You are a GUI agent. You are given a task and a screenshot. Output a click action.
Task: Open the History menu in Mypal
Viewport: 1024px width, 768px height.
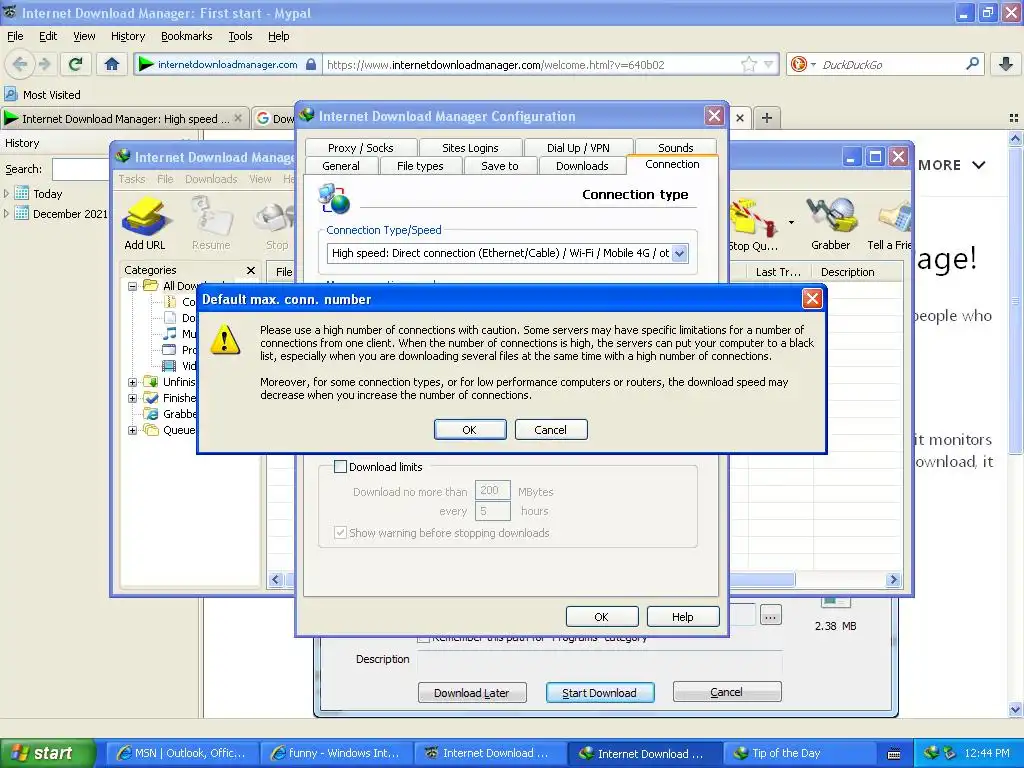coord(128,36)
